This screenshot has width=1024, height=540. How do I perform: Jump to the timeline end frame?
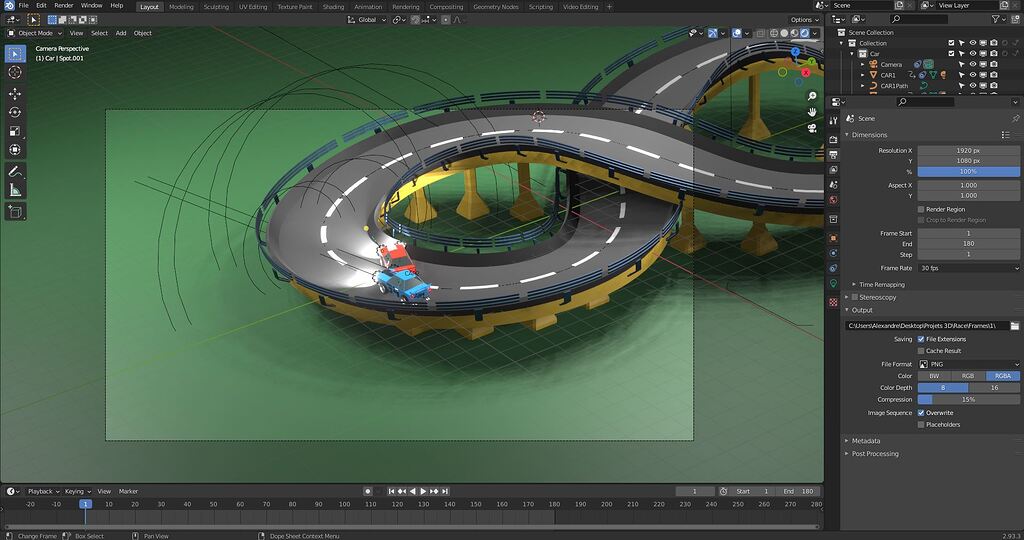coord(445,491)
